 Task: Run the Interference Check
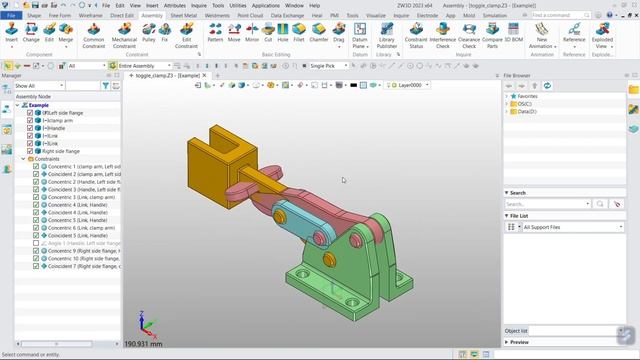[x=442, y=35]
